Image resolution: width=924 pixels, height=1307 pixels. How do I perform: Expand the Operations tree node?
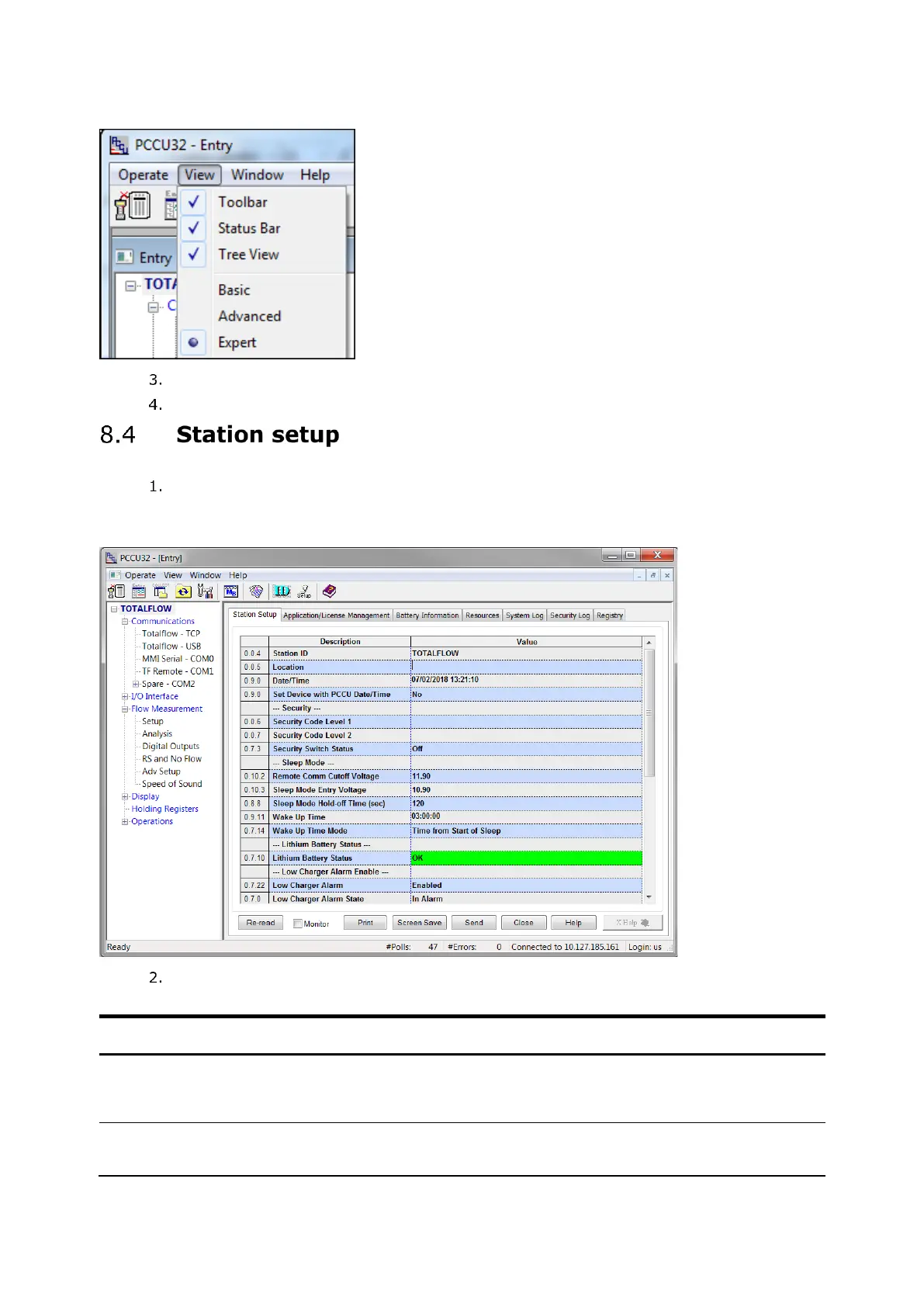click(x=125, y=822)
